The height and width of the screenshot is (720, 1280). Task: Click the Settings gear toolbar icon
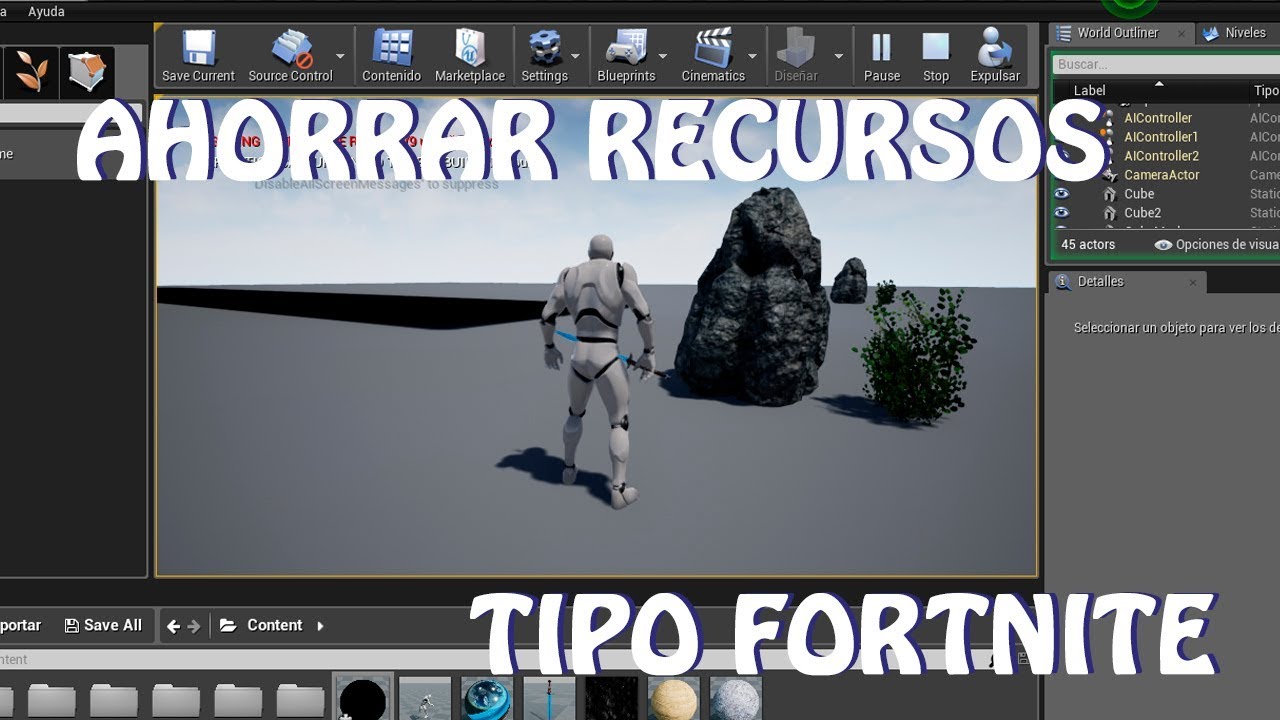545,48
